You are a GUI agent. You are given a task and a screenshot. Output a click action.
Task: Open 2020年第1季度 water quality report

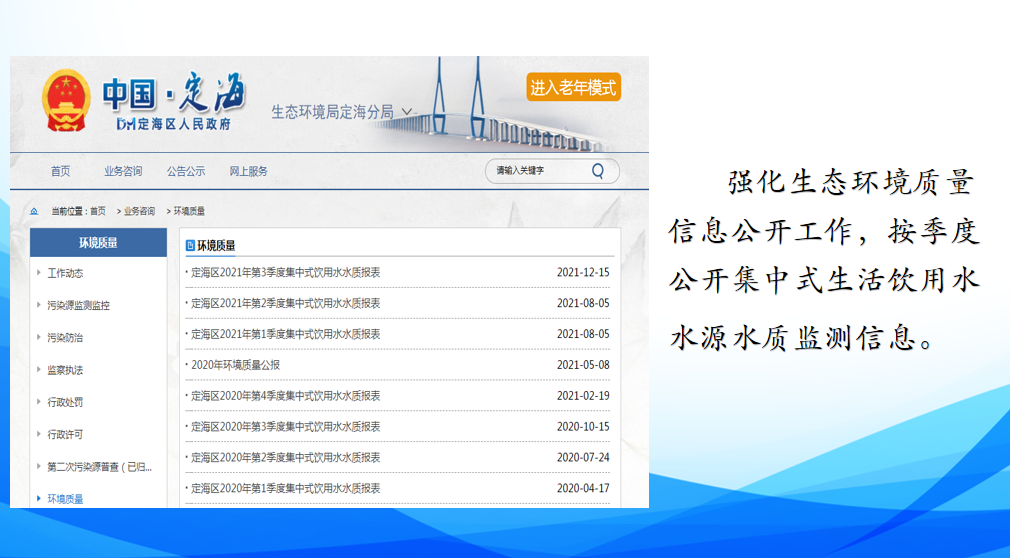pyautogui.click(x=286, y=488)
